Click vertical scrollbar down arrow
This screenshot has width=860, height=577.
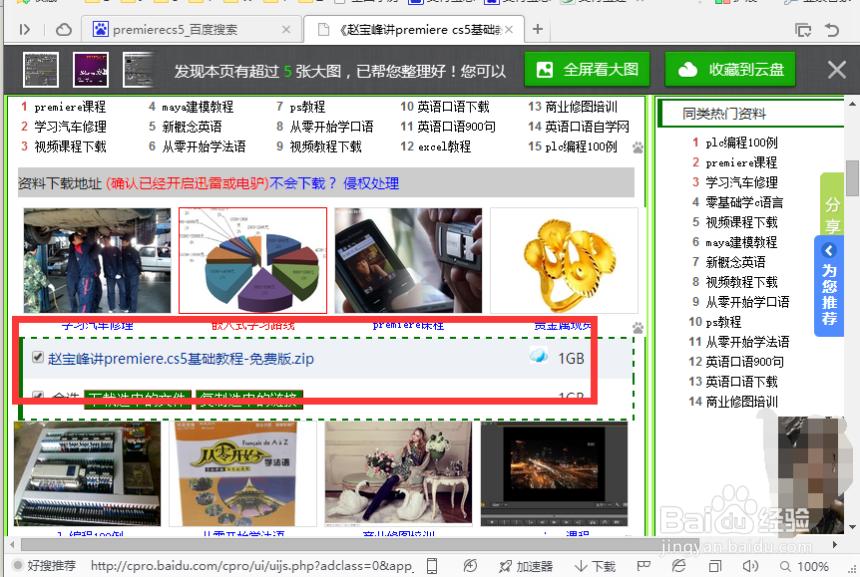click(x=852, y=527)
